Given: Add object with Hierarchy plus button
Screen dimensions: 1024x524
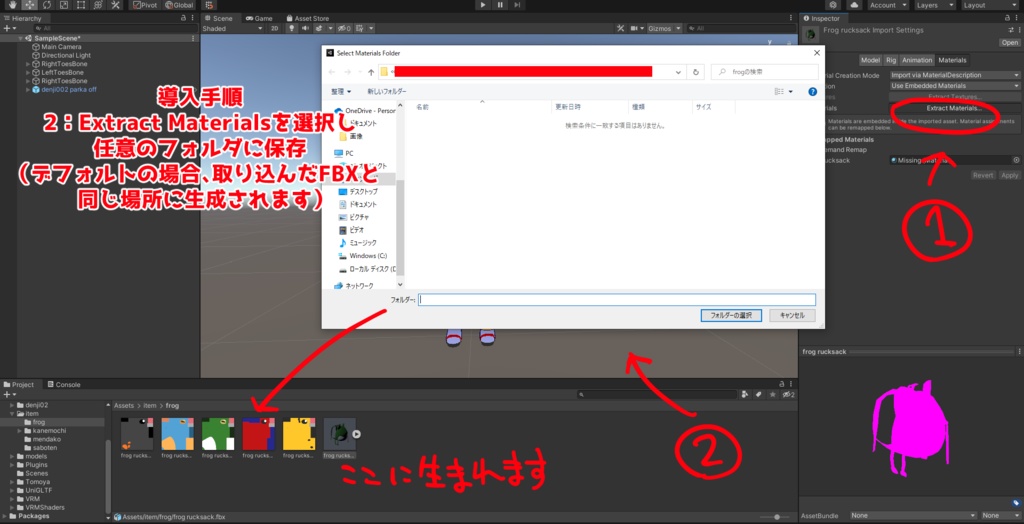Looking at the screenshot, I should point(9,29).
